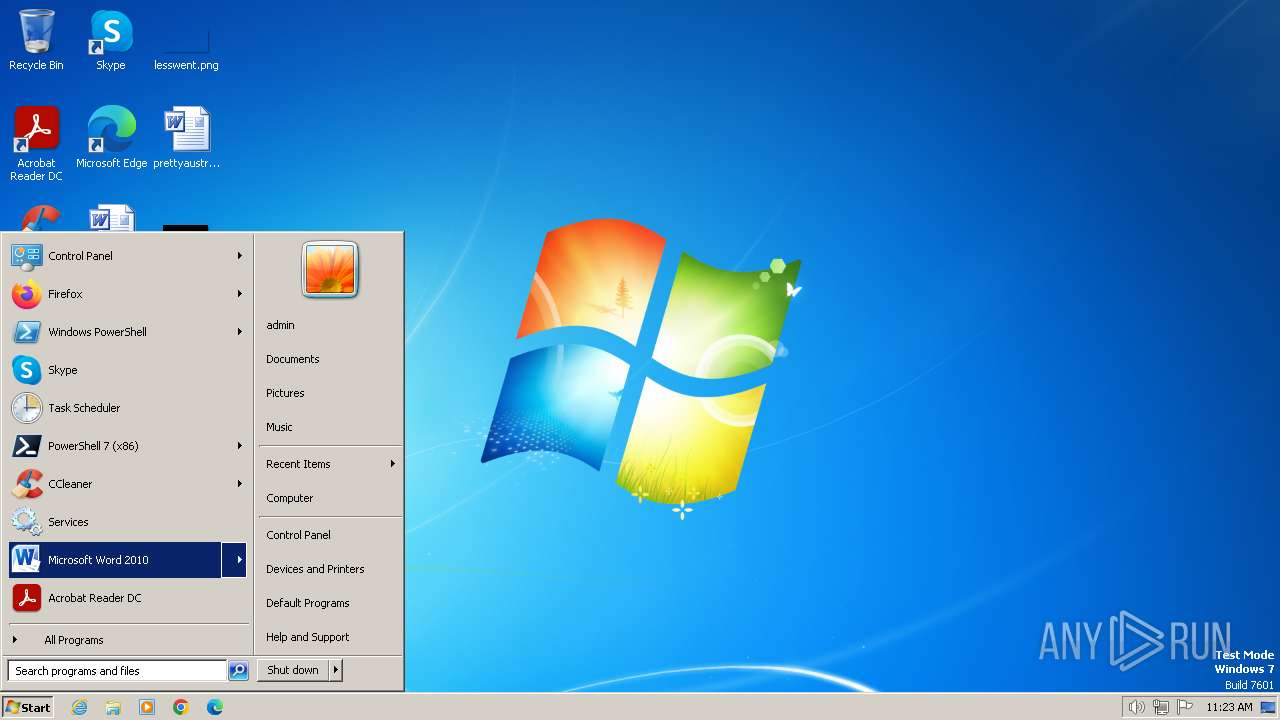Launch Acrobat Reader DC from Start menu
Screen dimensions: 1280x720
tap(126, 598)
